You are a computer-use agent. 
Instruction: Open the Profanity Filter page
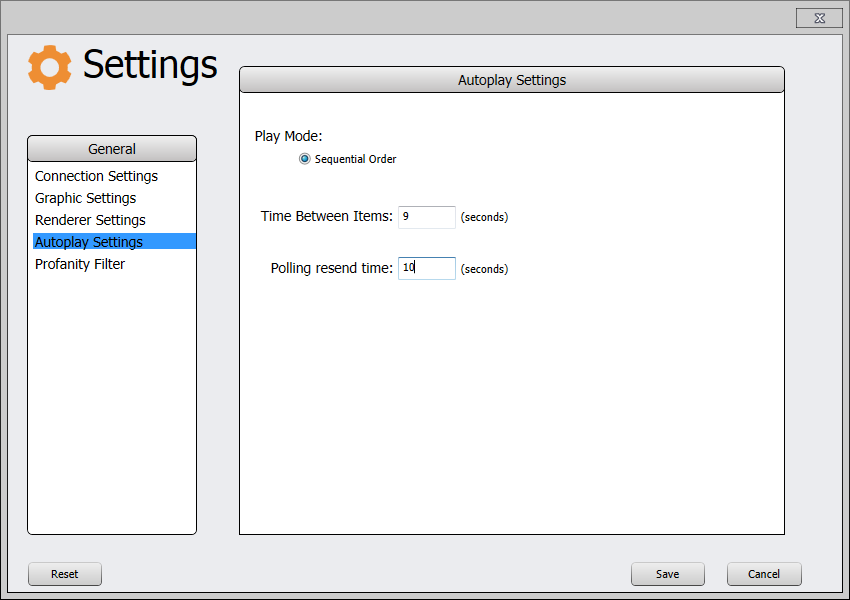point(80,264)
